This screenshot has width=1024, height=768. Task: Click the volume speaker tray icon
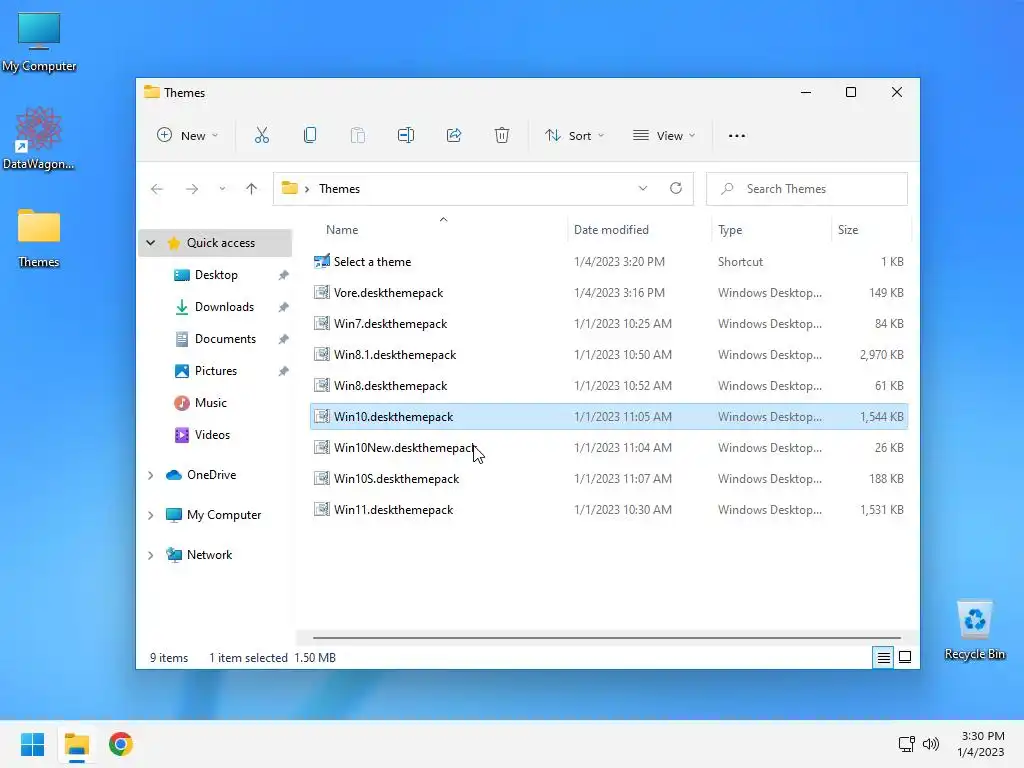[x=931, y=744]
